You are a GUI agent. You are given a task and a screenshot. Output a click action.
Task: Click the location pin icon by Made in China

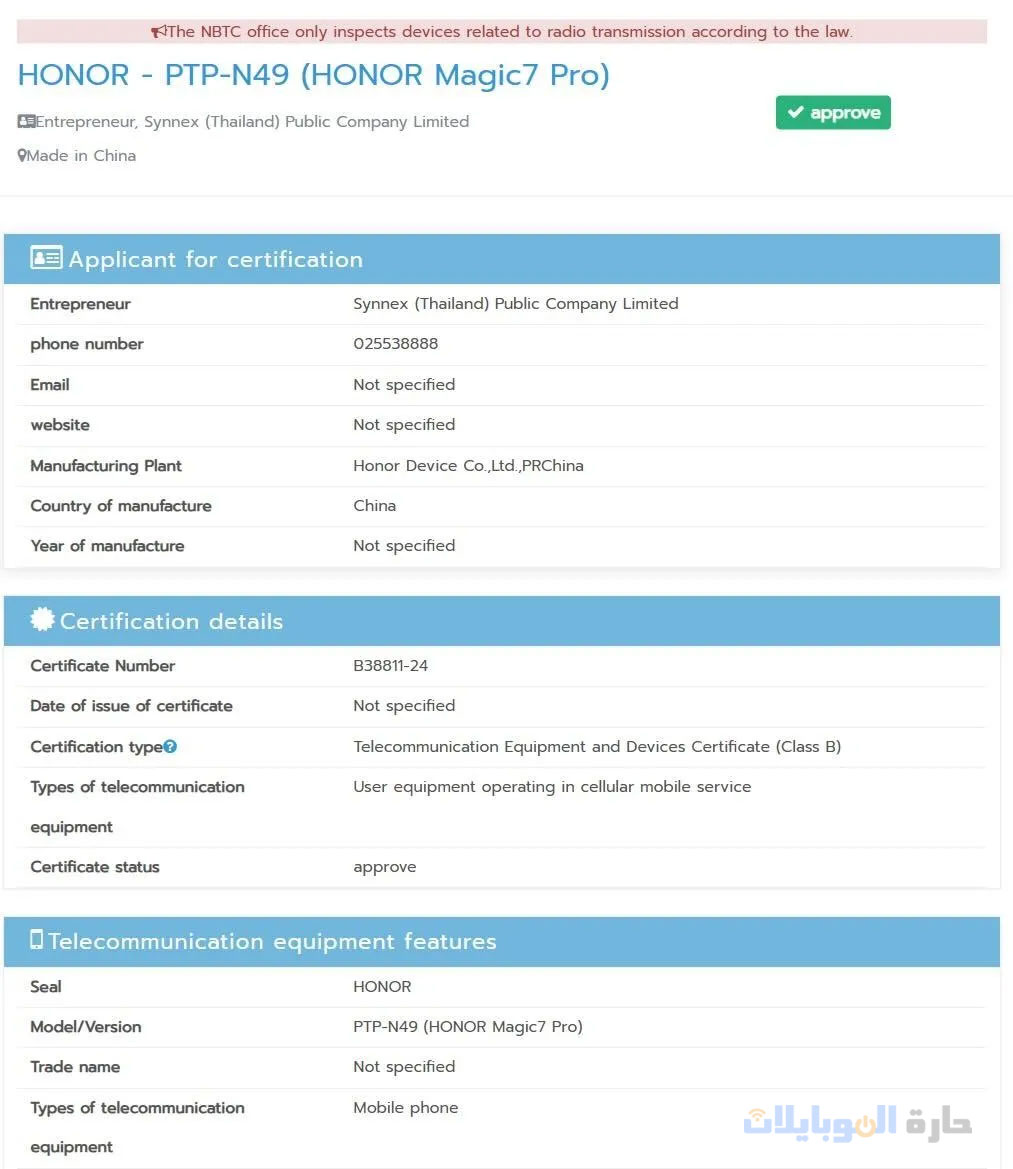(x=22, y=156)
